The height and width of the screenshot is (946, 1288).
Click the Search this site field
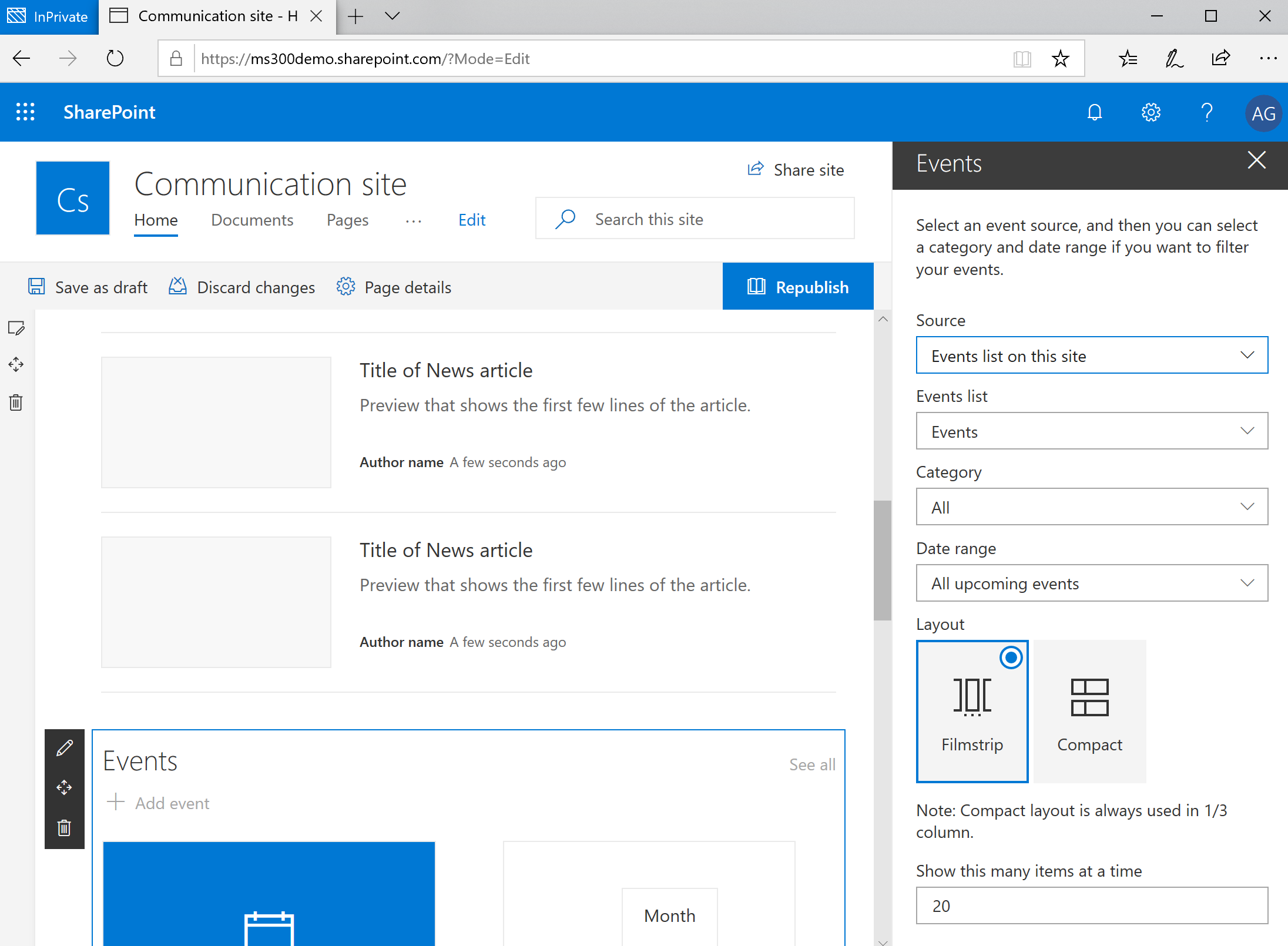[695, 219]
